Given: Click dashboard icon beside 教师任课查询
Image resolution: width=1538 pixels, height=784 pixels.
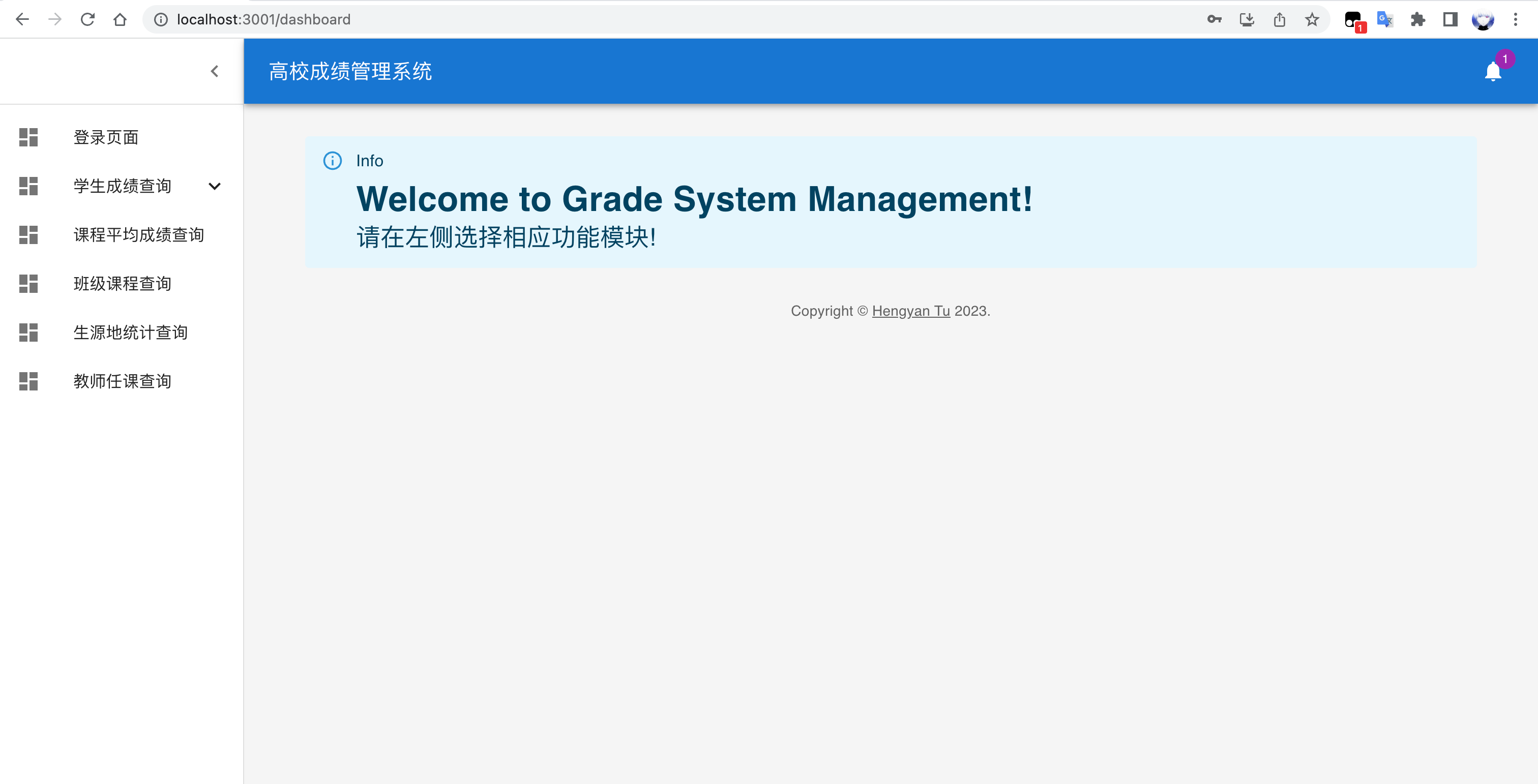Looking at the screenshot, I should pos(28,381).
